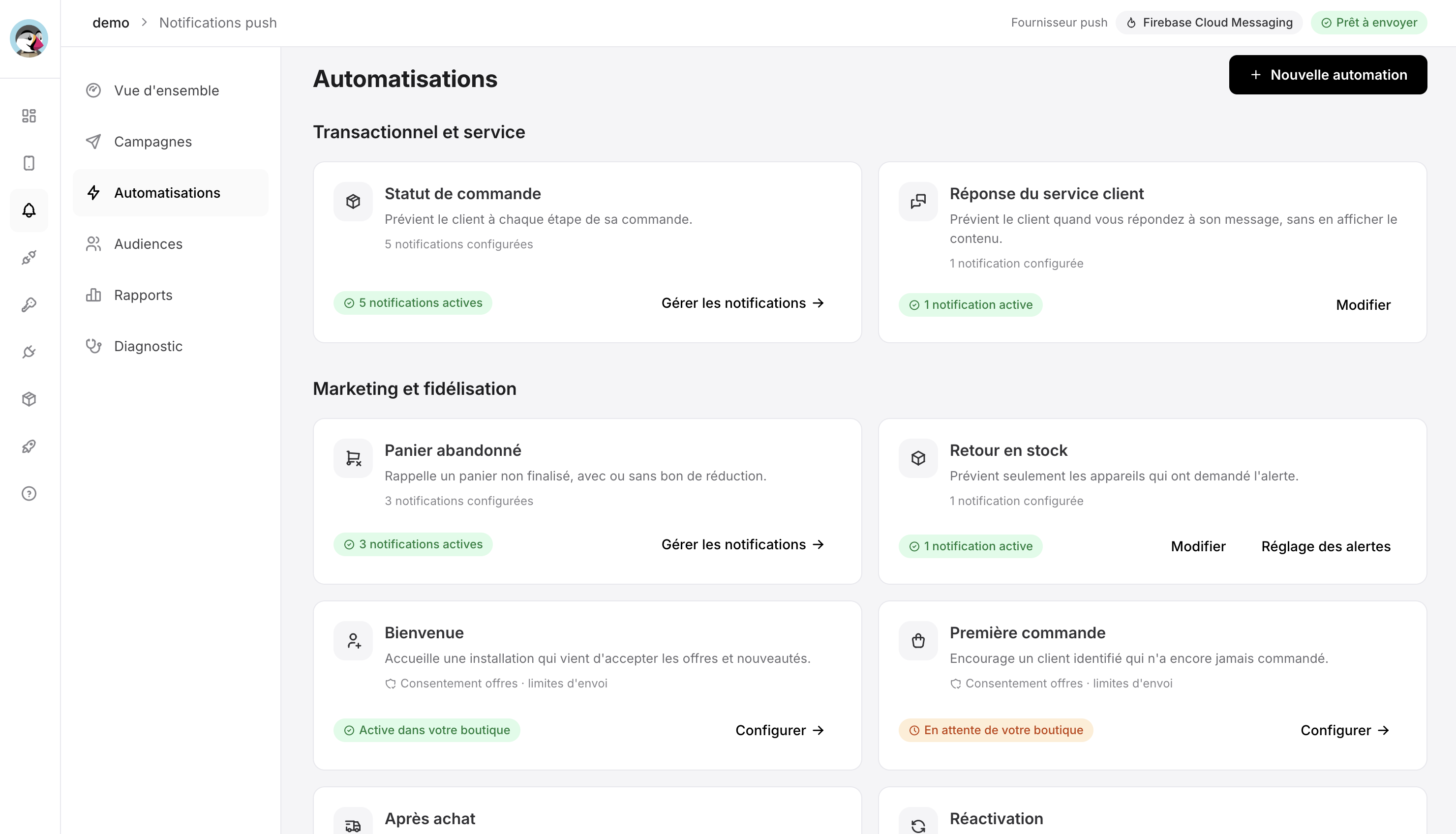This screenshot has height=834, width=1456.
Task: Click the Retour en stock cube icon
Action: pyautogui.click(x=918, y=458)
